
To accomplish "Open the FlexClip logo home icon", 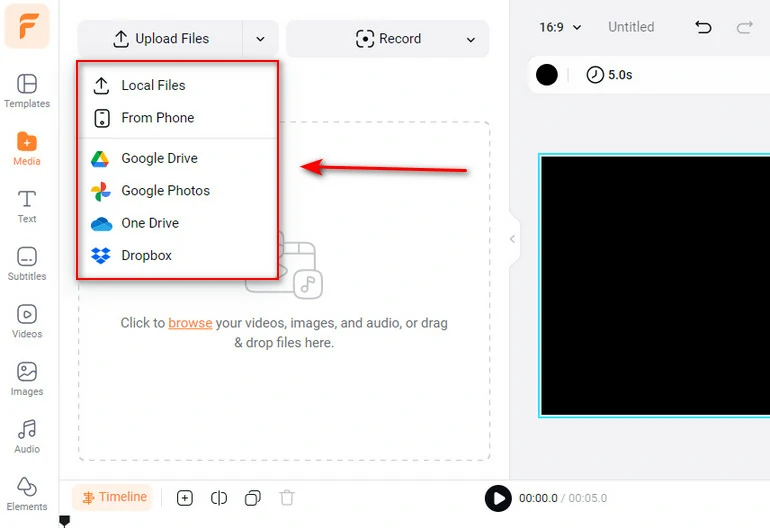I will 27,26.
